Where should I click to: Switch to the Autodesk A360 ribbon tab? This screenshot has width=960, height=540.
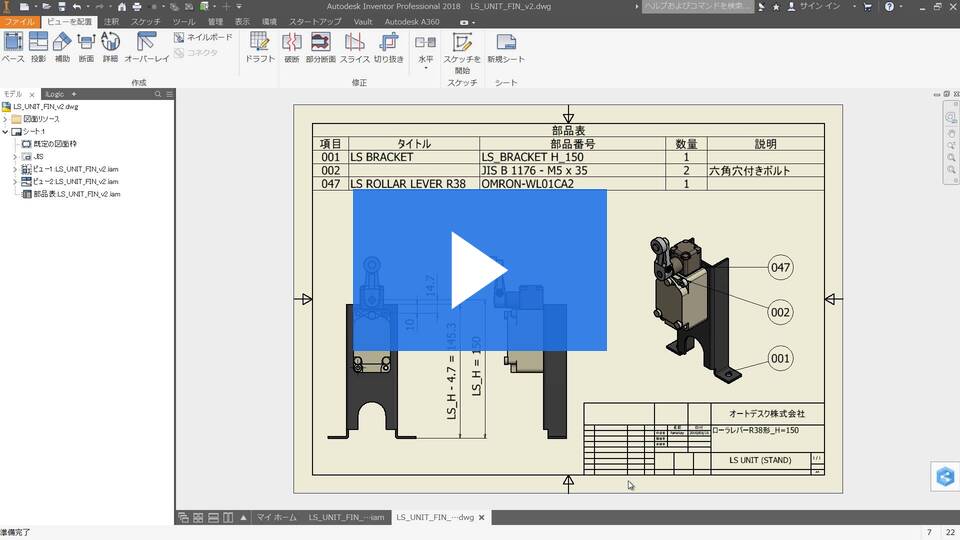pos(411,21)
